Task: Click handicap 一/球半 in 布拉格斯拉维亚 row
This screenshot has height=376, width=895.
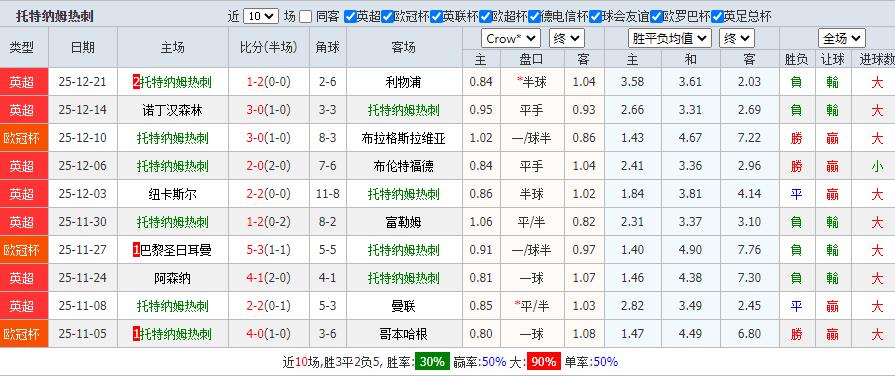Action: [x=531, y=138]
